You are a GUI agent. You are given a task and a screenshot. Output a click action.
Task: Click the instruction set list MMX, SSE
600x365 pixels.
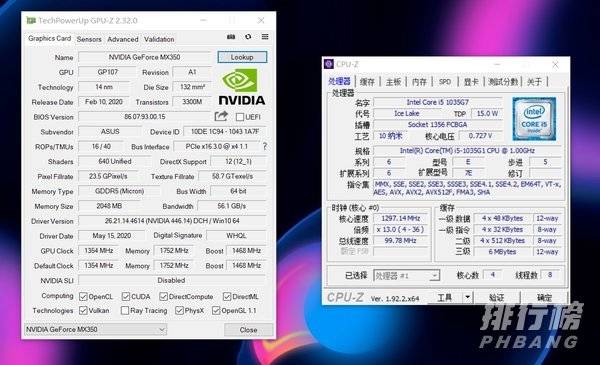tap(467, 188)
